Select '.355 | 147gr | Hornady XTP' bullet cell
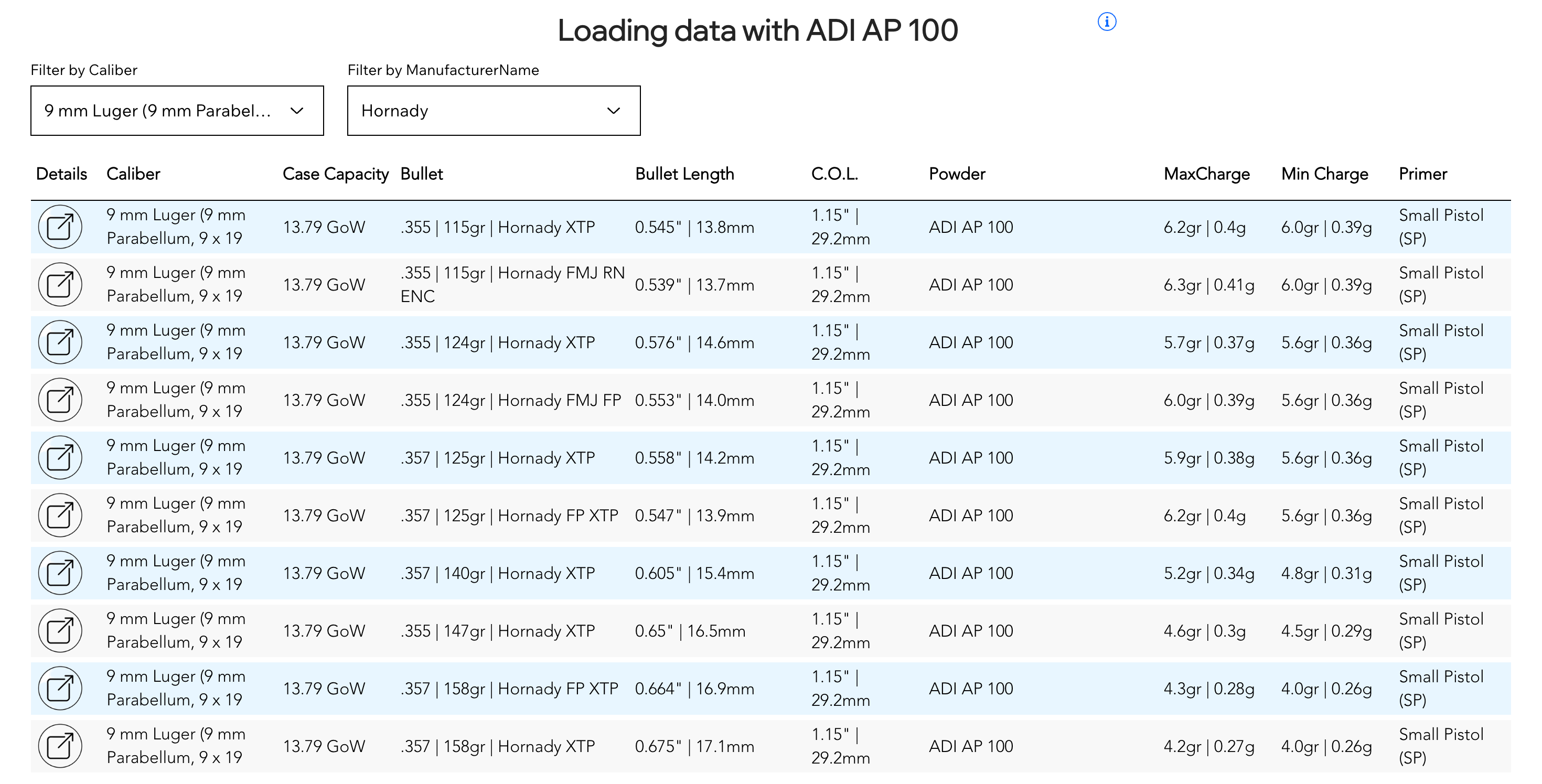Viewport: 1542px width, 784px height. point(498,631)
